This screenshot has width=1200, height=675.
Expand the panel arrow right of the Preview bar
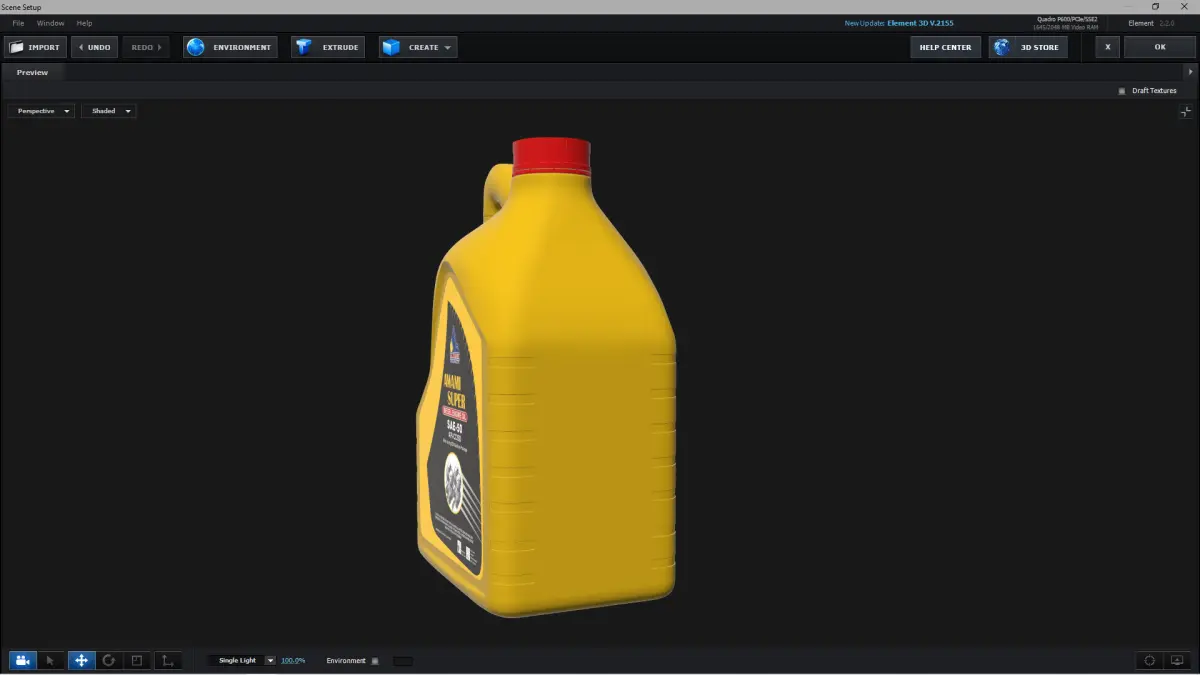[1190, 72]
